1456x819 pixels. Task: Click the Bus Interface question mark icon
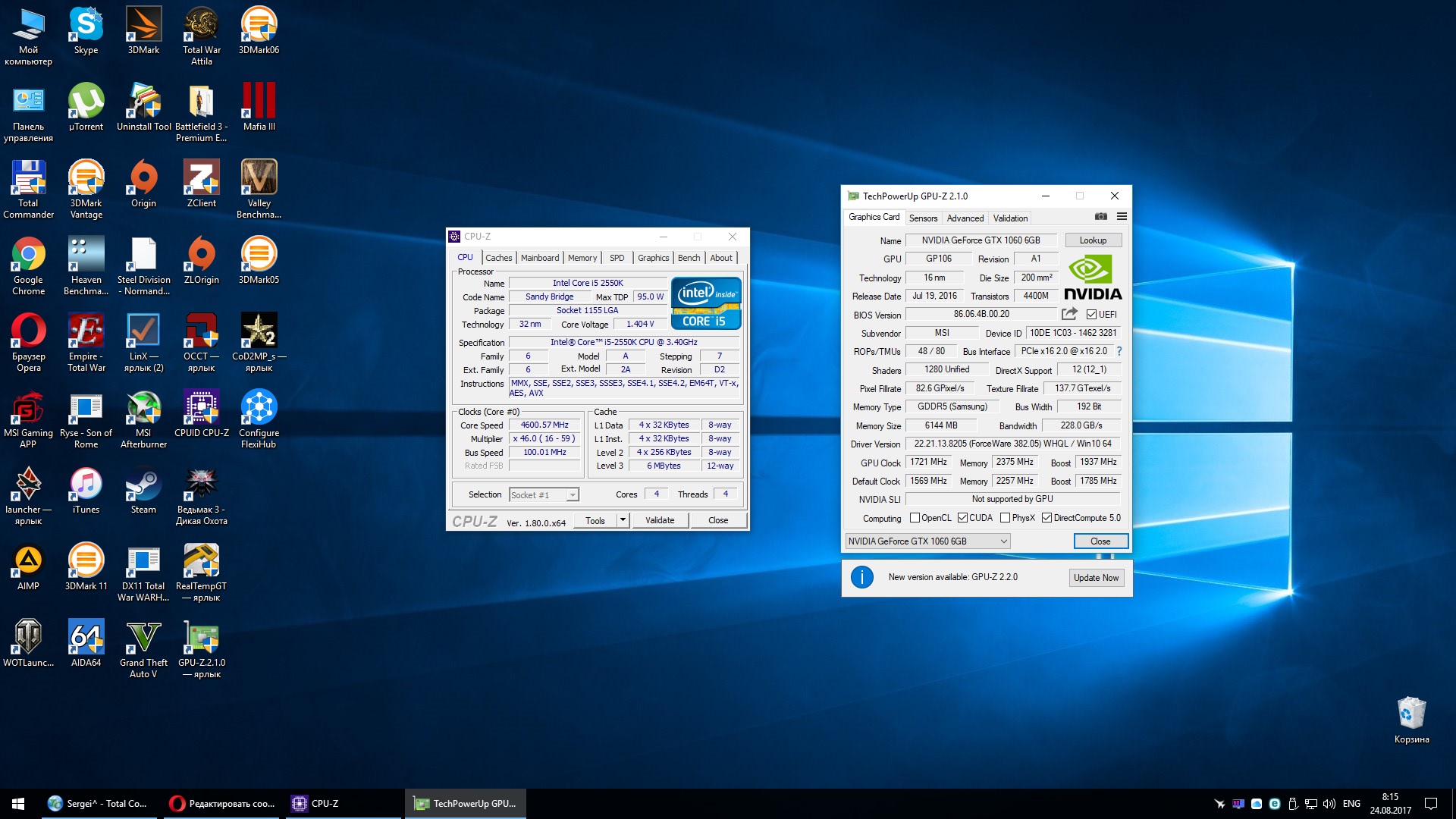(1119, 351)
